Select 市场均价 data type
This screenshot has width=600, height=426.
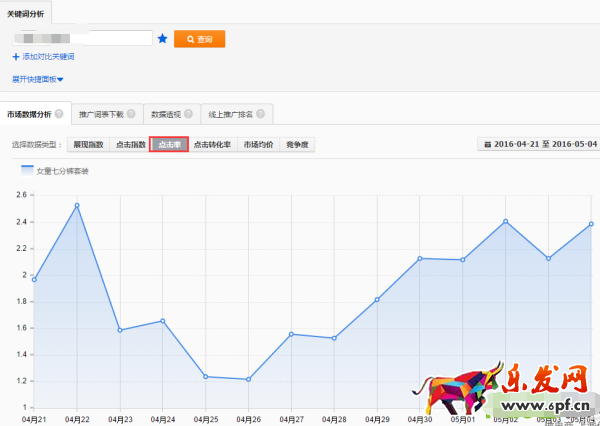259,144
